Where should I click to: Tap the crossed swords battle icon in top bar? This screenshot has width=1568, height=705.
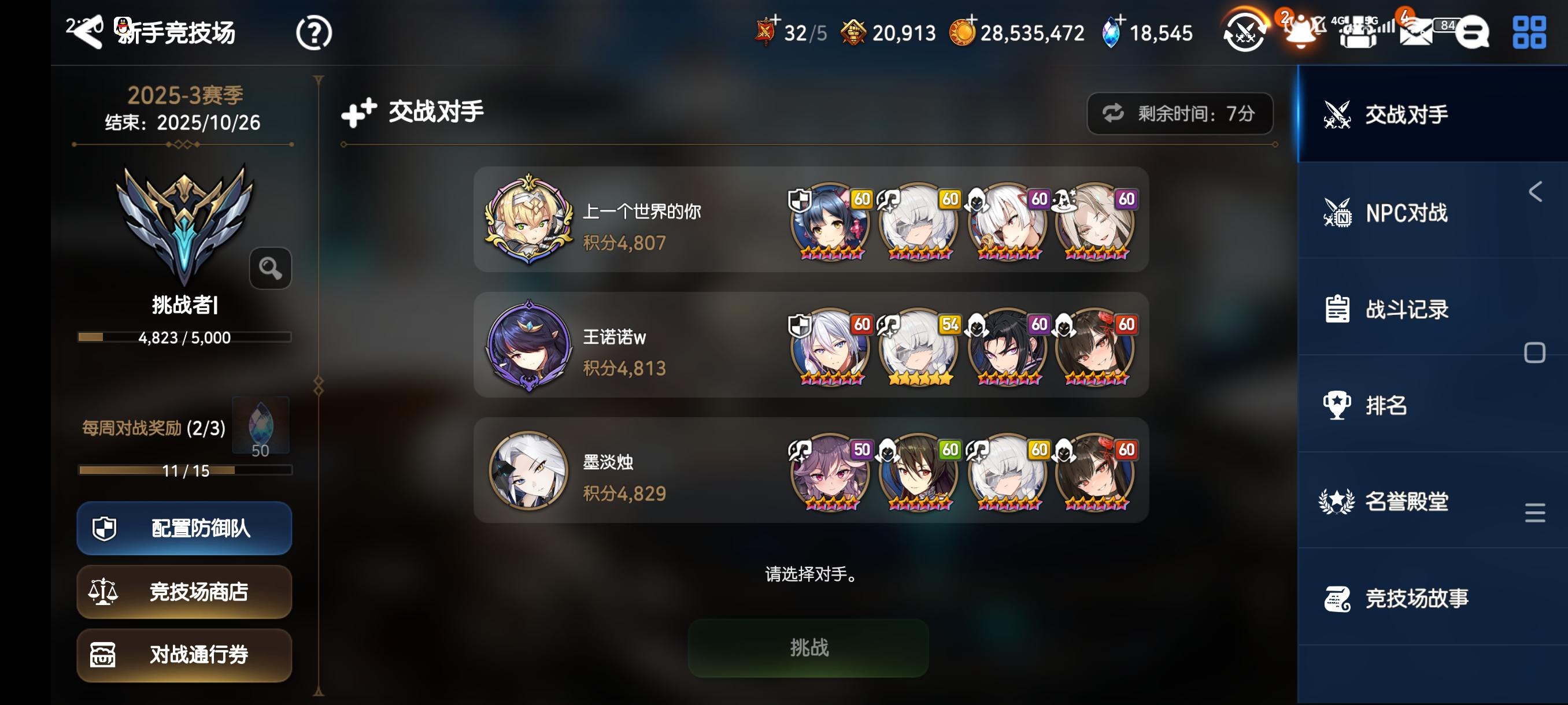(x=1245, y=32)
